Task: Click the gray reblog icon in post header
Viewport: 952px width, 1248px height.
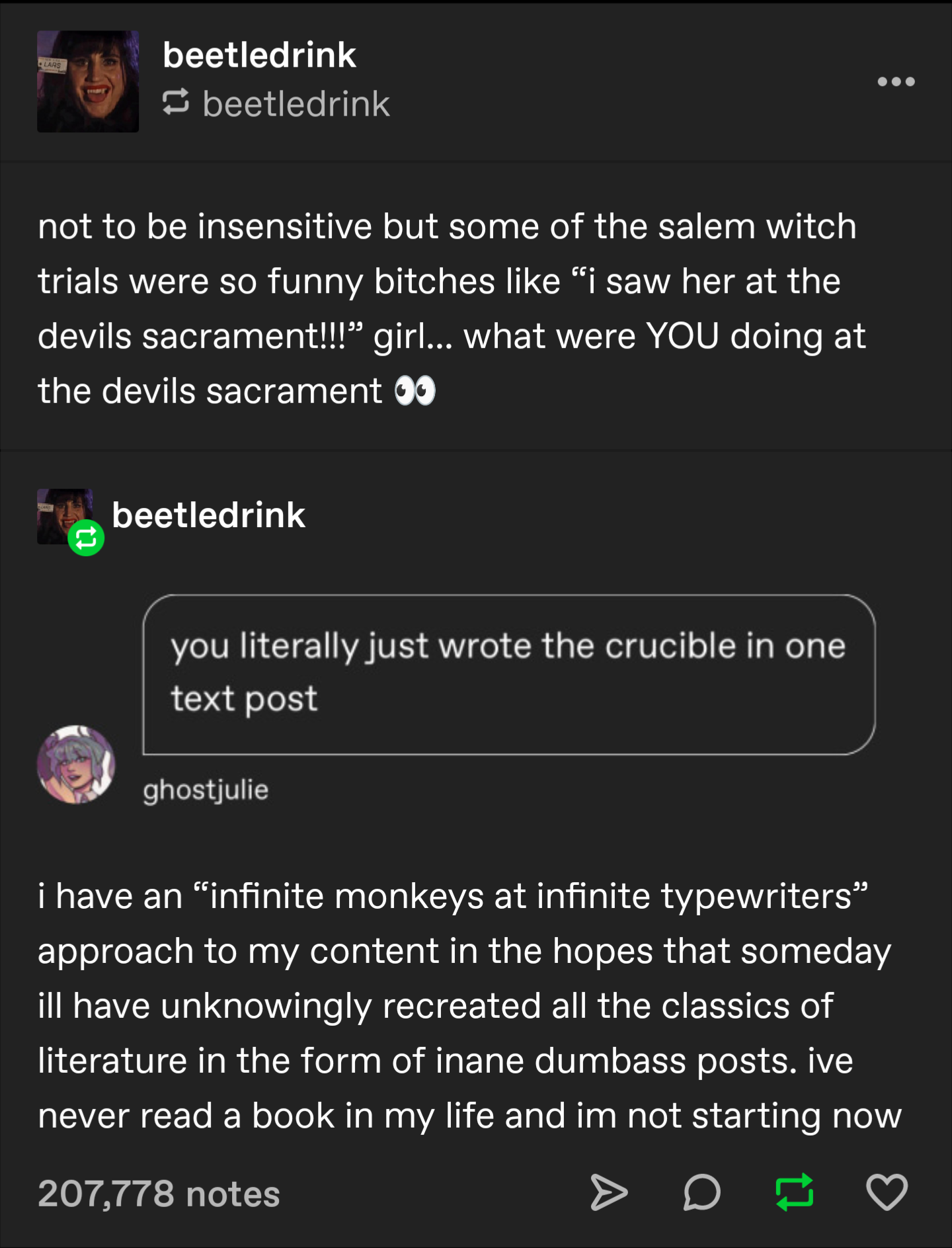Action: tap(176, 103)
